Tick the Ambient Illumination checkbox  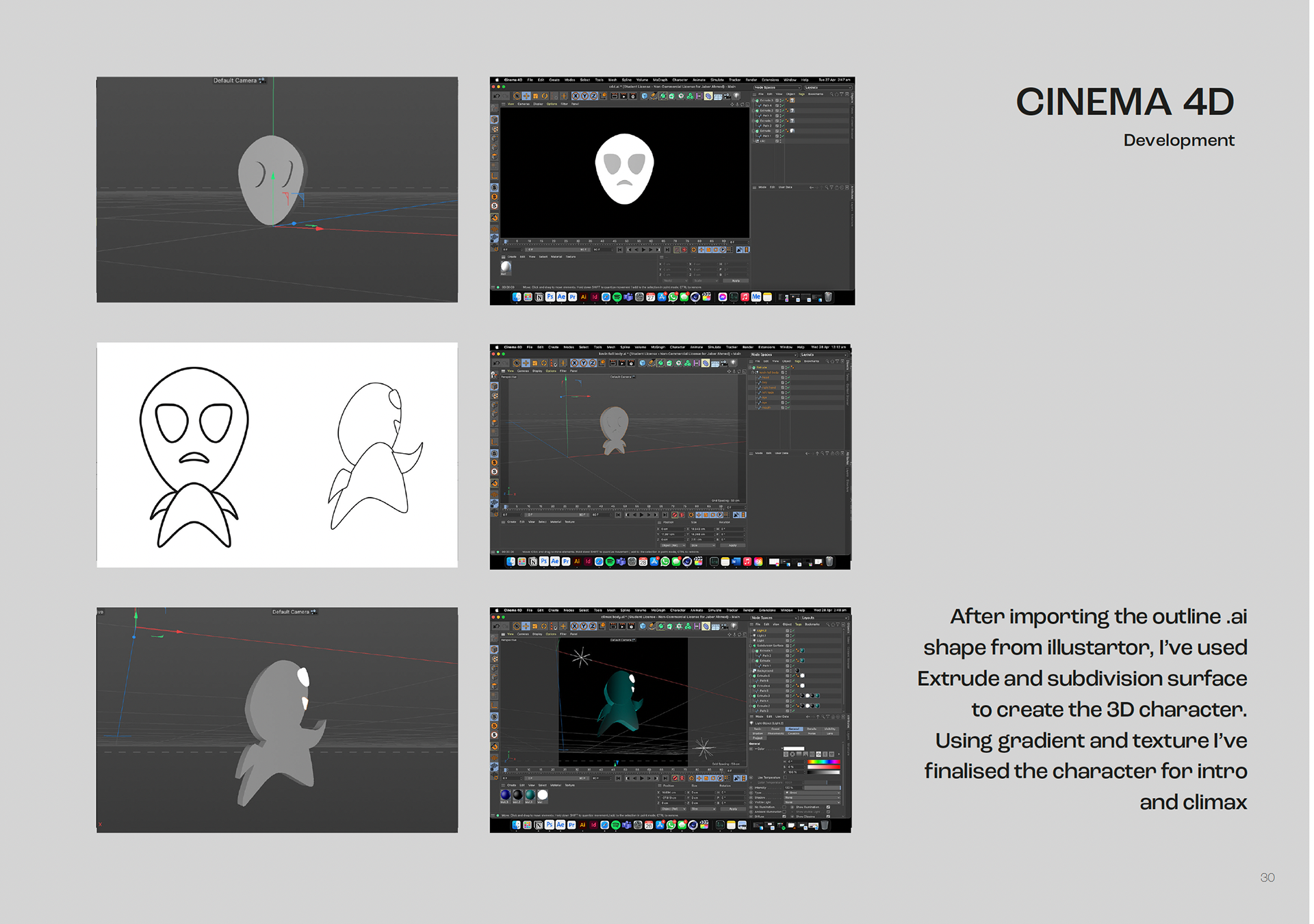(784, 812)
